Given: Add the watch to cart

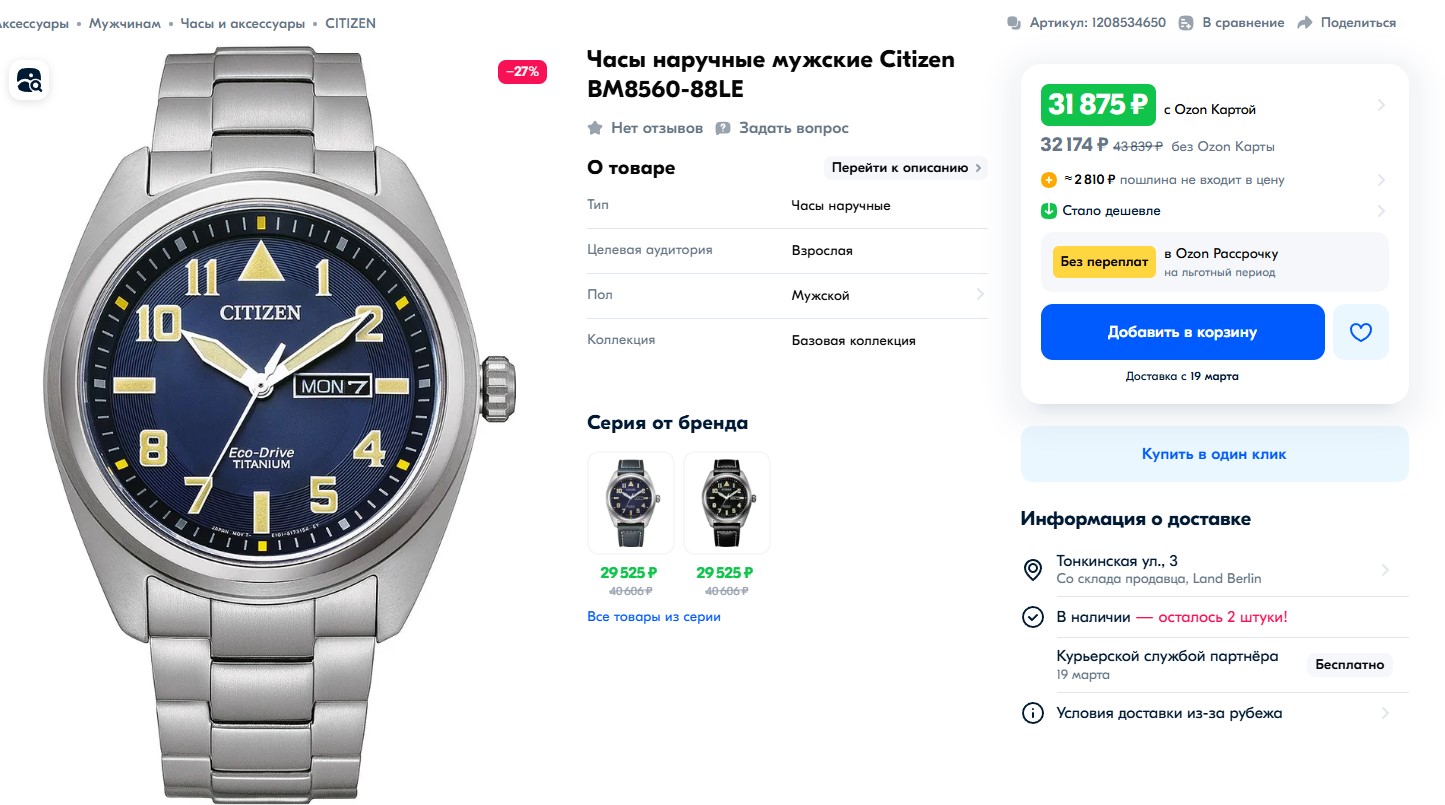Looking at the screenshot, I should pos(1182,332).
